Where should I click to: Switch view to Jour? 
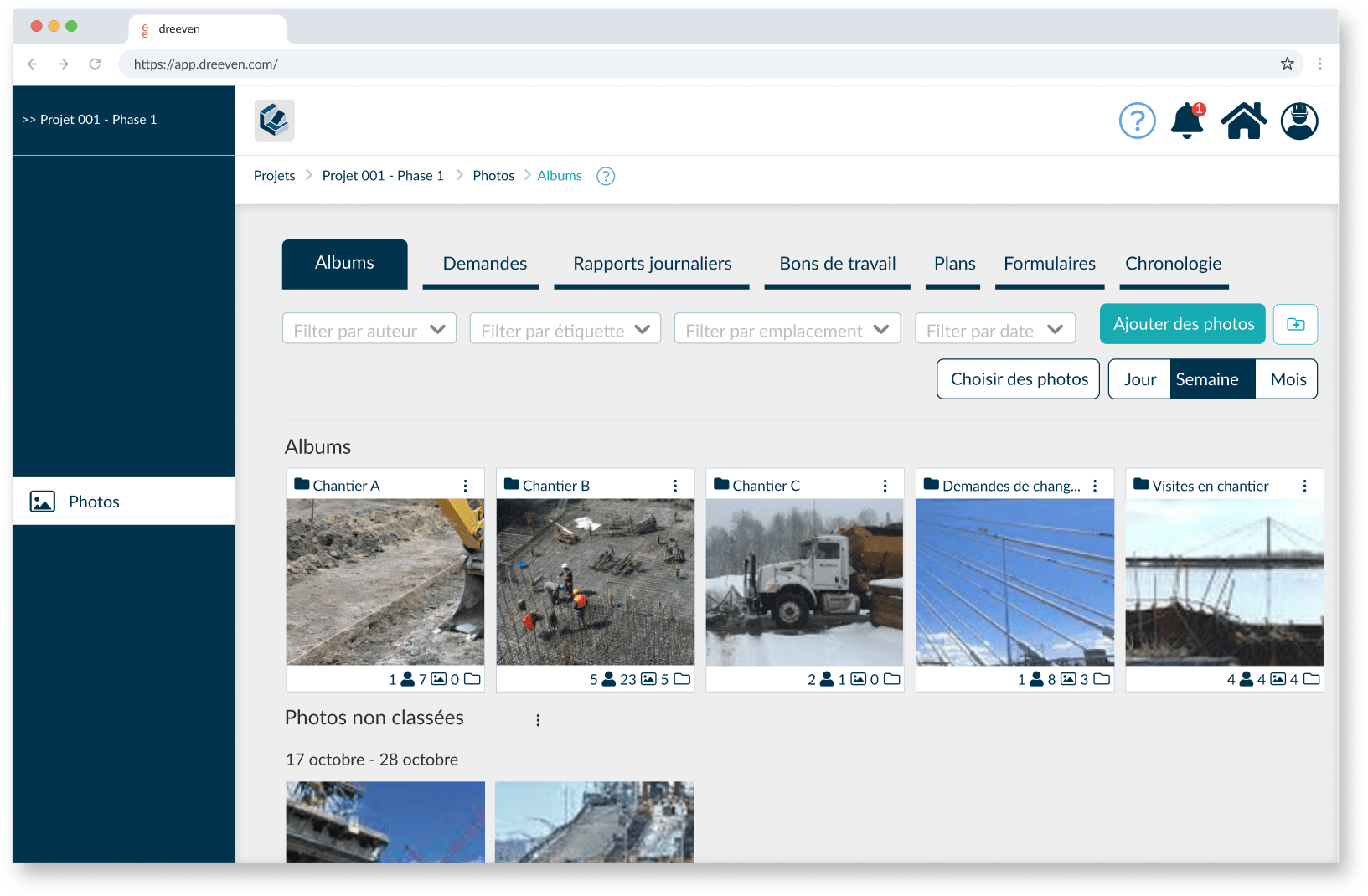[1139, 379]
